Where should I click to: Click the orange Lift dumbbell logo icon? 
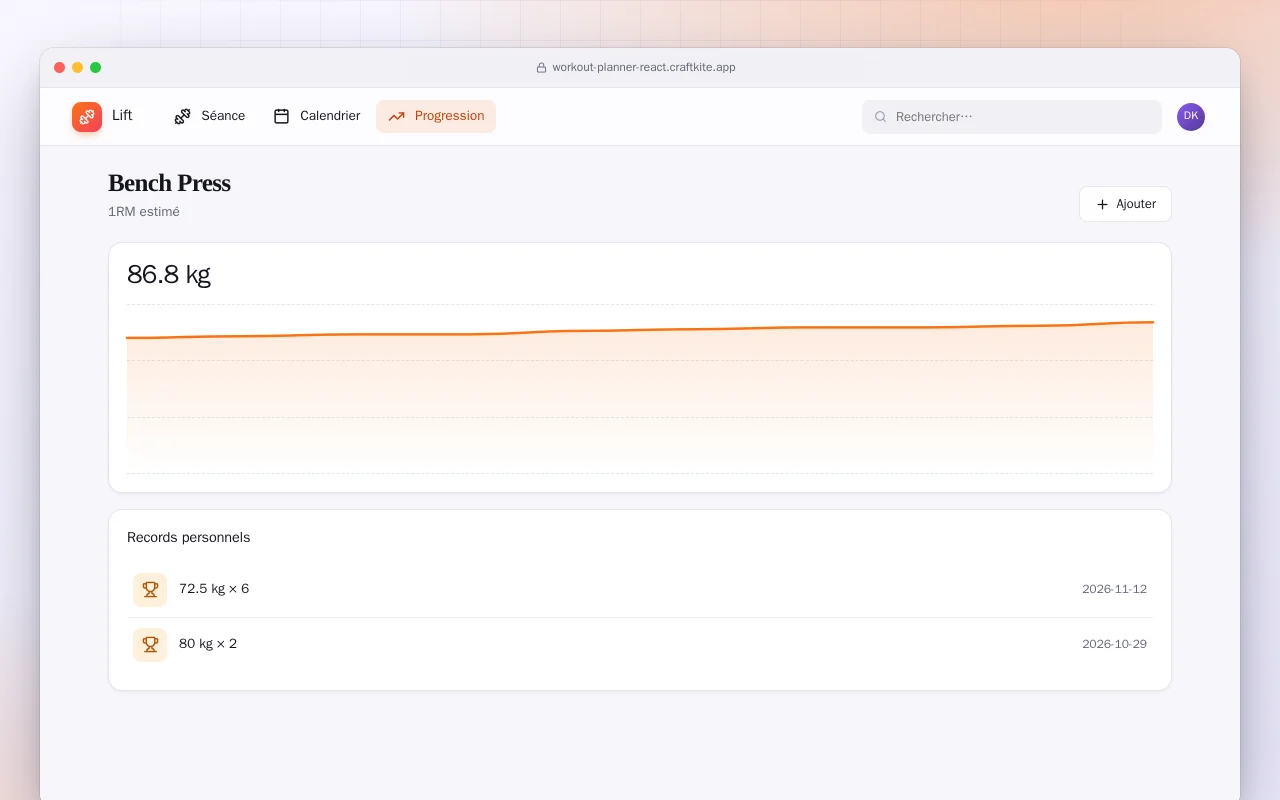(x=87, y=117)
